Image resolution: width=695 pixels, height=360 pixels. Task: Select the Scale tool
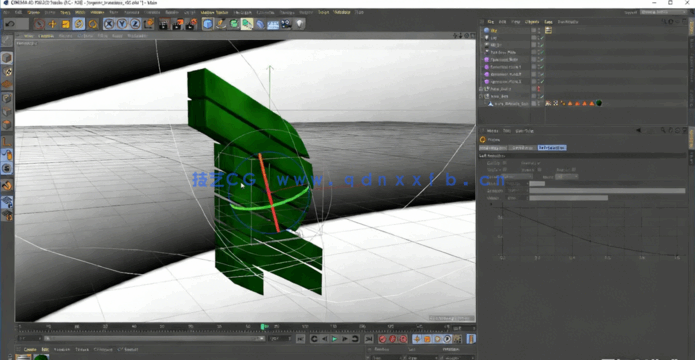66,23
